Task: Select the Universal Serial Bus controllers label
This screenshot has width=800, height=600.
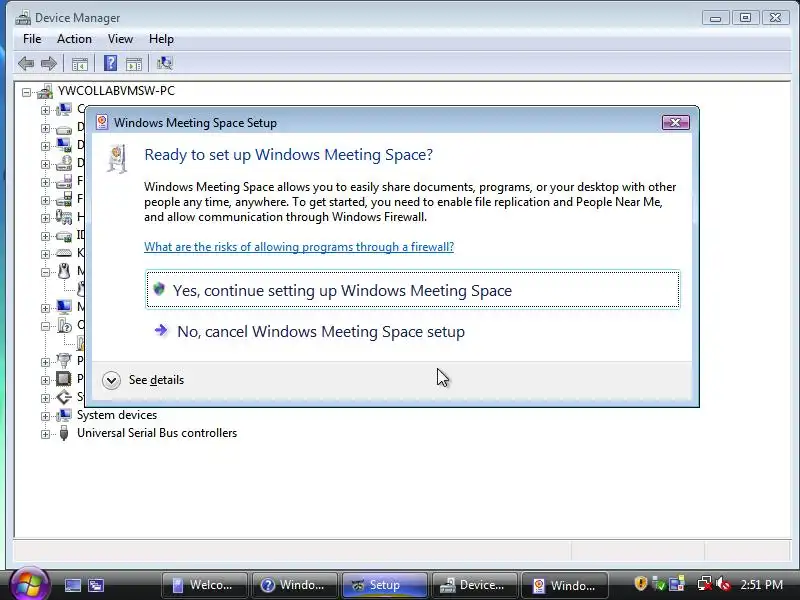Action: (x=157, y=433)
